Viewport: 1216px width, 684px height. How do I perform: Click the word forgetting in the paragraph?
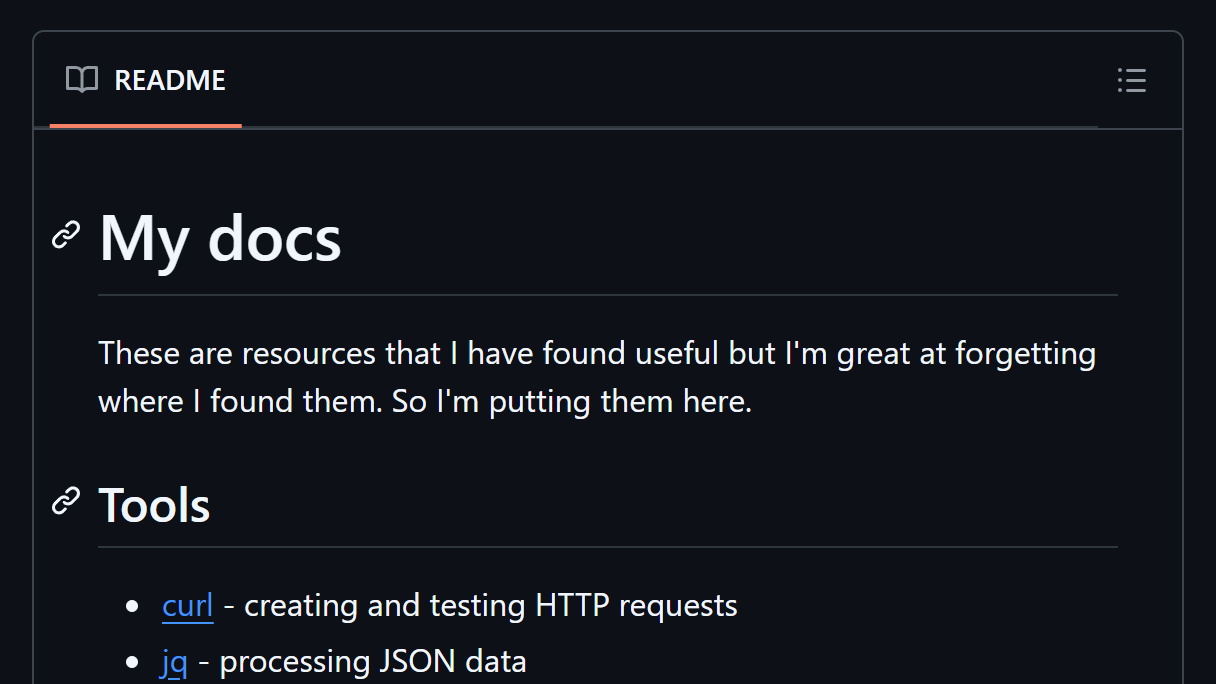[1025, 354]
